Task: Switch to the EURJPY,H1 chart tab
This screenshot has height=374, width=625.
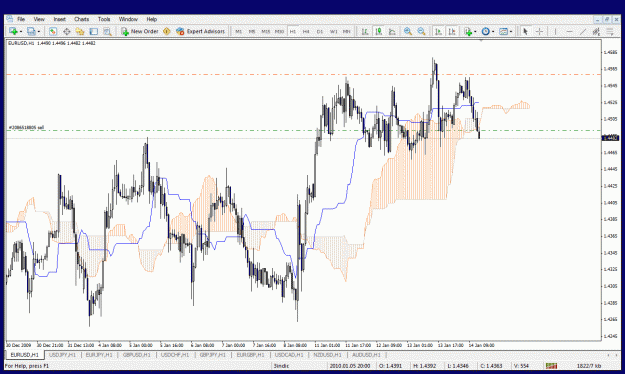Action: click(x=99, y=355)
